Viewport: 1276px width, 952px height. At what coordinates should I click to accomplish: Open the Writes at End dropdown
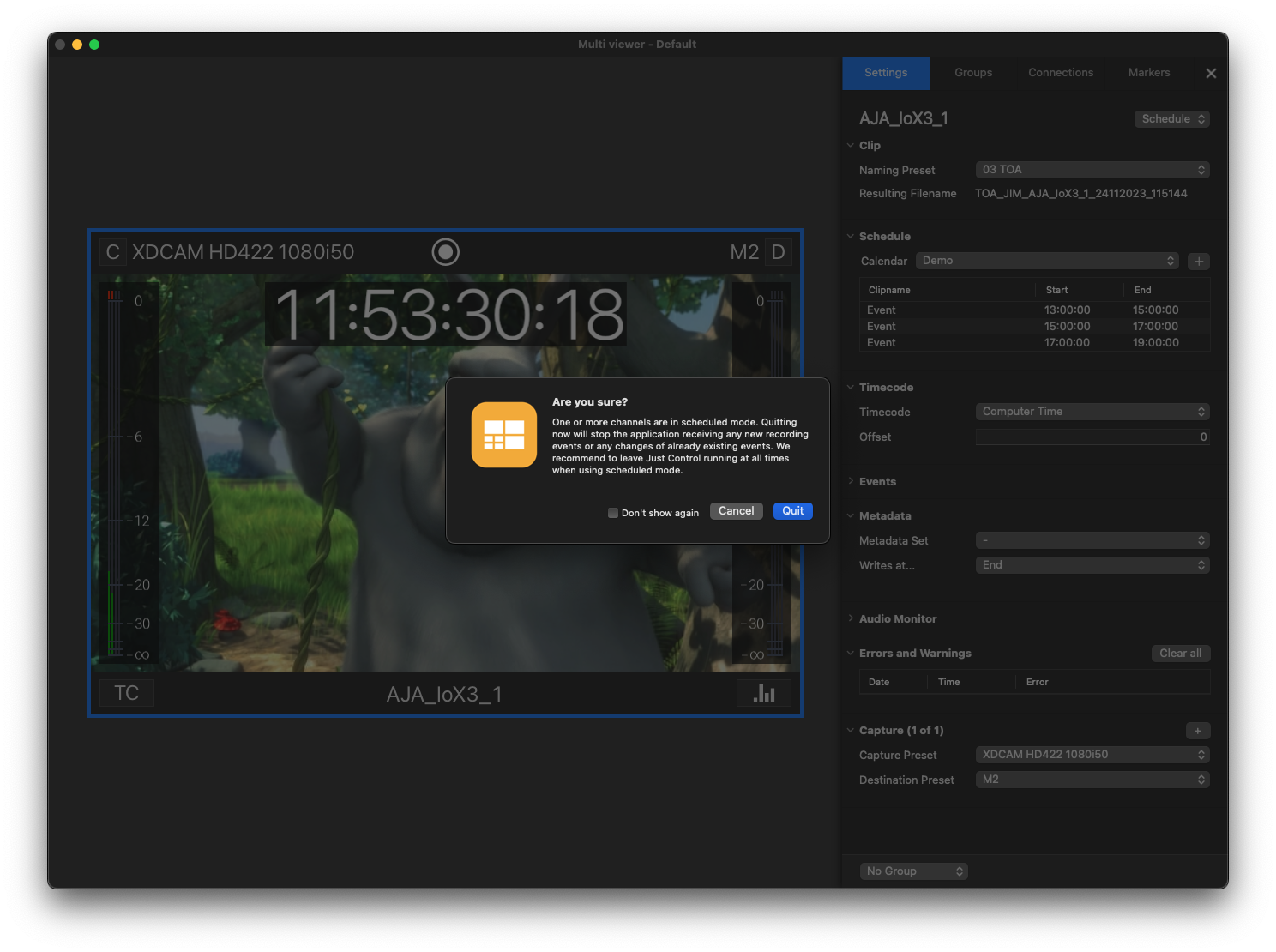pos(1092,565)
